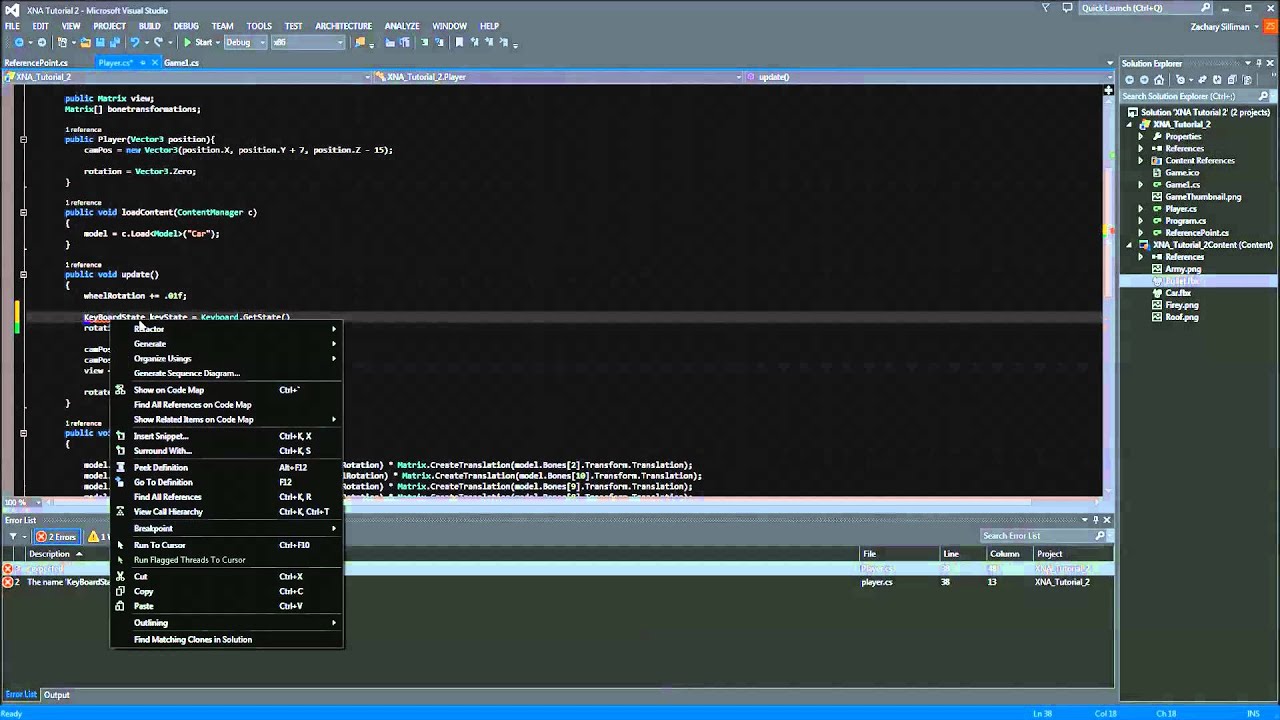The width and height of the screenshot is (1280, 720).
Task: Toggle the 2 Errors filter button
Action: click(57, 537)
